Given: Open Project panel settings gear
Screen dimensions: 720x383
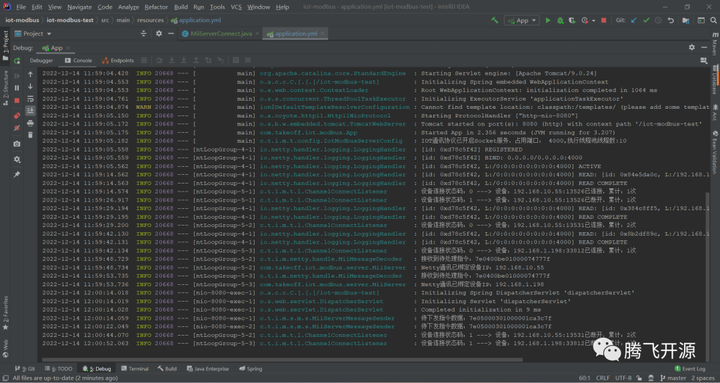Looking at the screenshot, I should tap(159, 34).
